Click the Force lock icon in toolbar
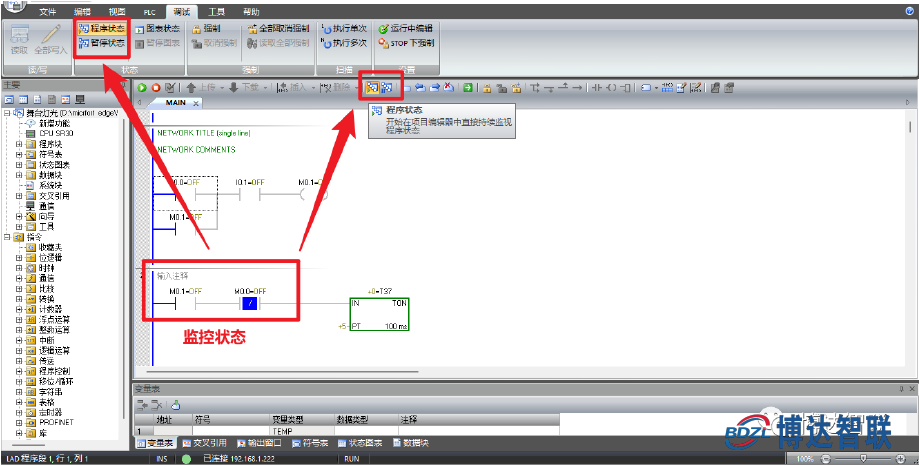919x465 pixels. point(487,88)
